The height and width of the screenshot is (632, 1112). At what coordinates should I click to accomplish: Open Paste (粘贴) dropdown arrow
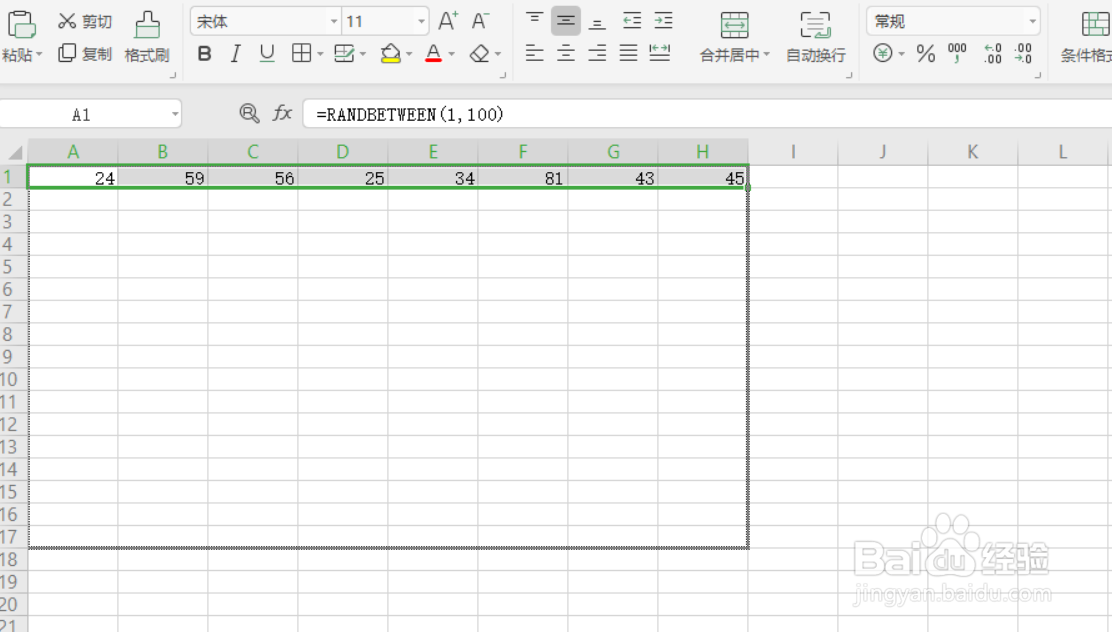tap(39, 54)
